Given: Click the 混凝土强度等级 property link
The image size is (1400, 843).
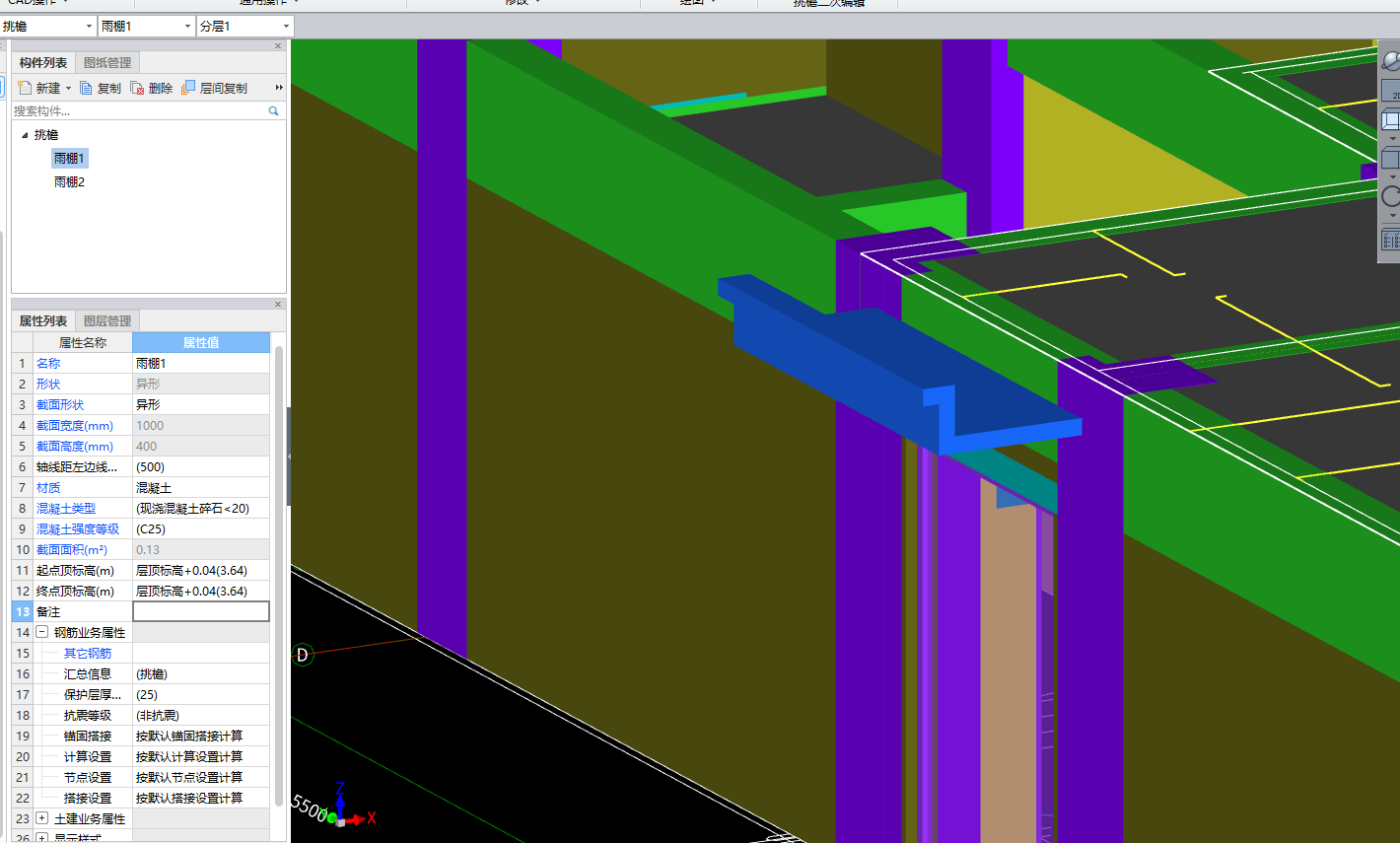Looking at the screenshot, I should click(78, 529).
